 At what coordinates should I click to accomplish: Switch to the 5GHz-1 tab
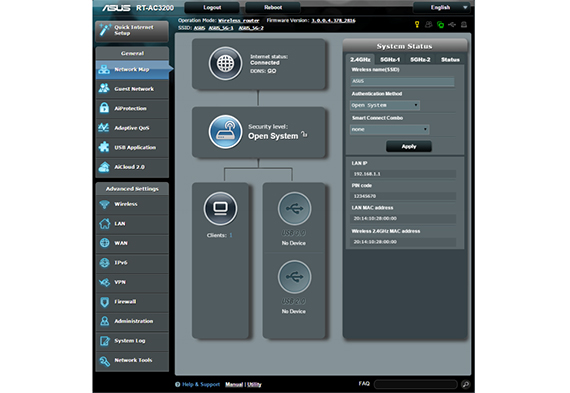(390, 59)
